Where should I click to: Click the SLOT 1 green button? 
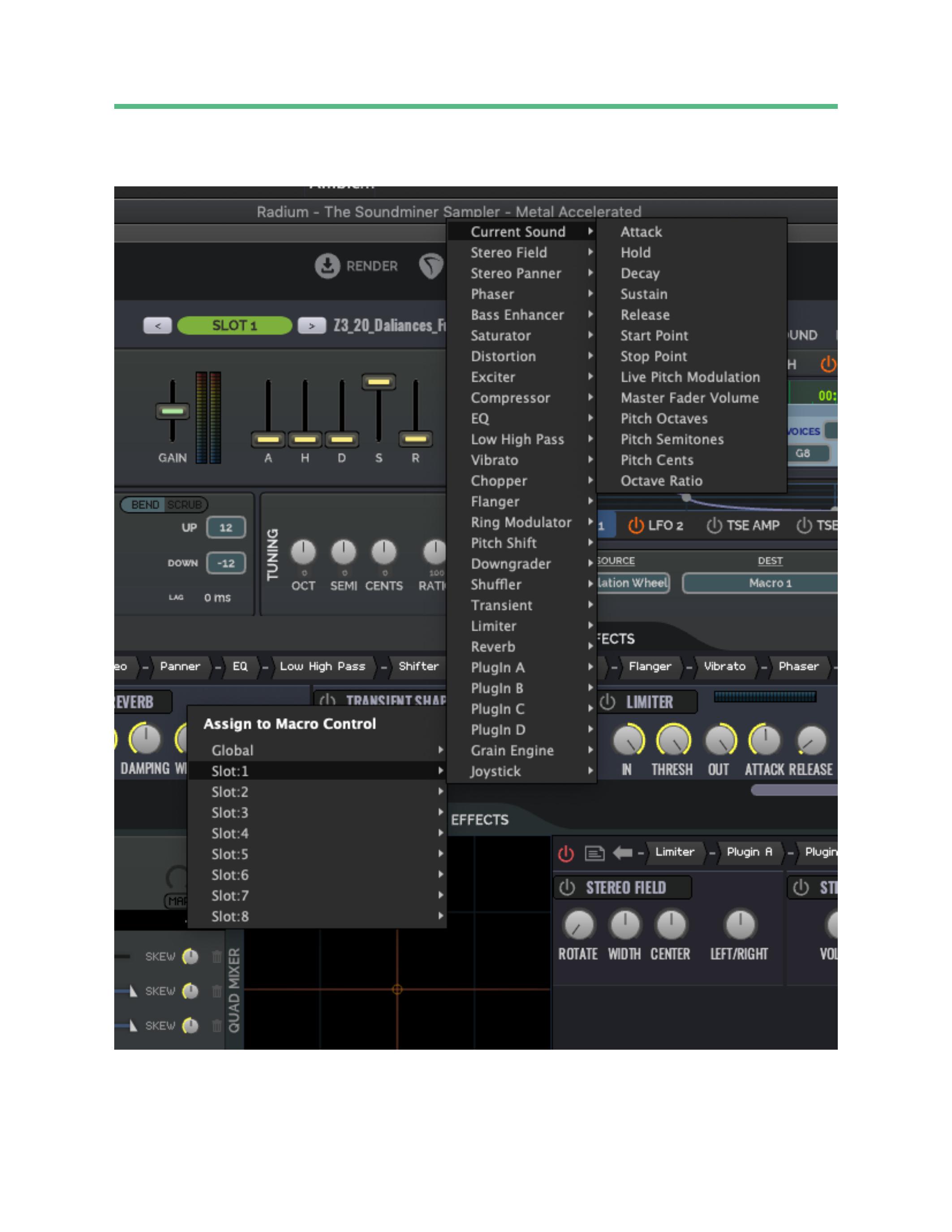234,326
